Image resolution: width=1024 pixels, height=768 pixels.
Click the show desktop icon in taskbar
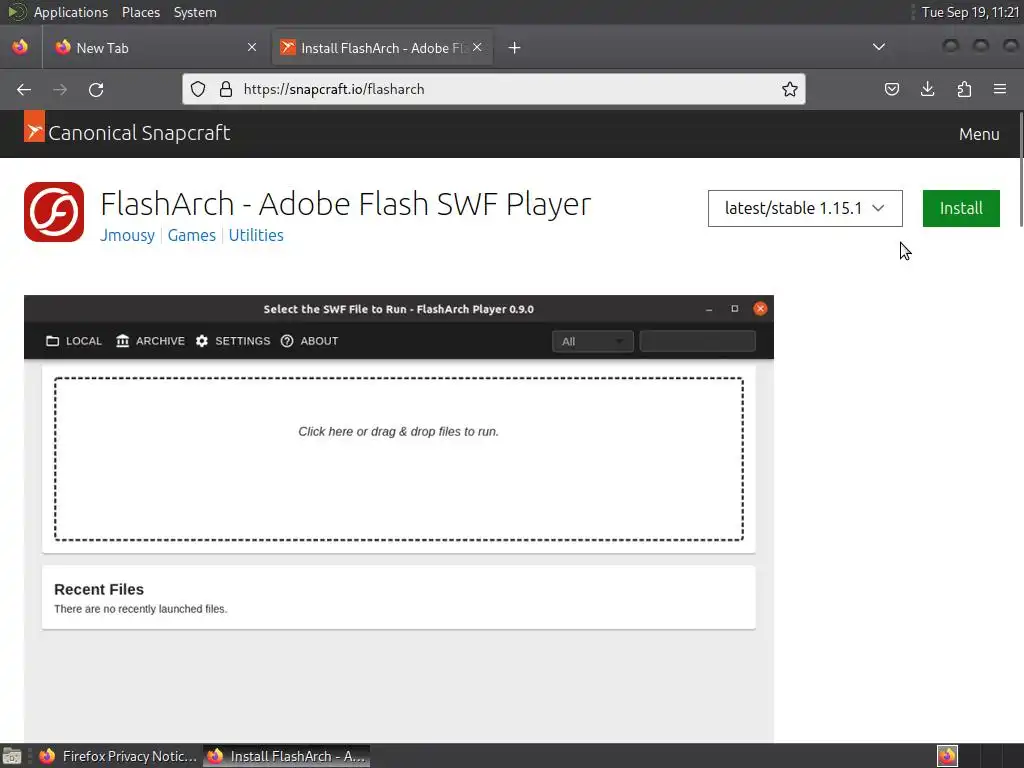[x=12, y=756]
